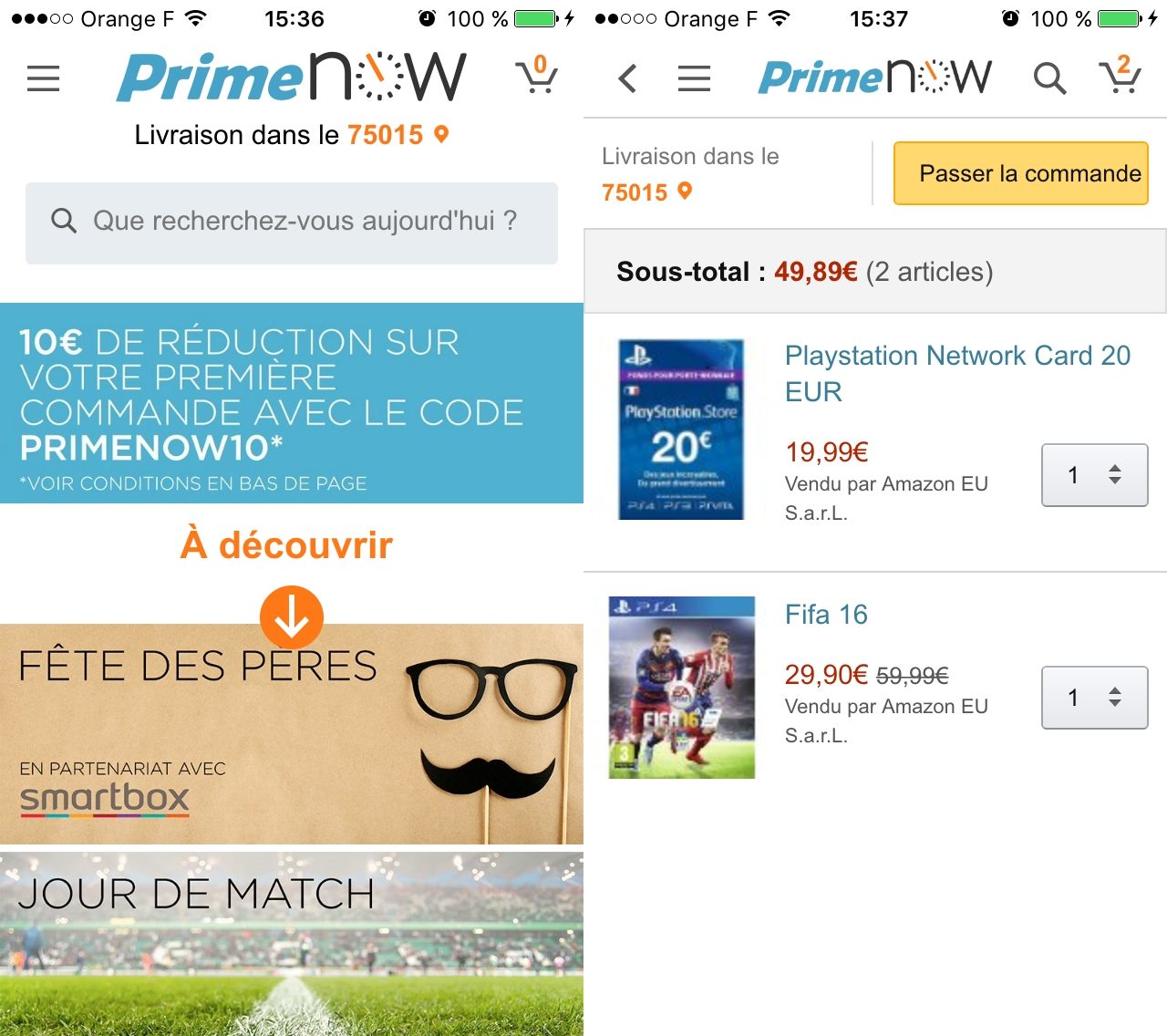Tap the PRIMENOW10 discount banner
Viewport: 1167px width, 1036px height.
click(292, 403)
